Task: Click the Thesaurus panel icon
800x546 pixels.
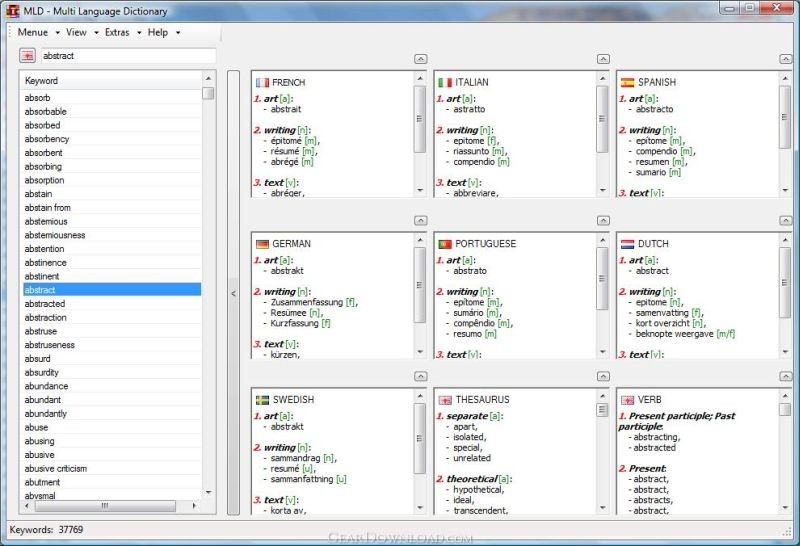Action: click(x=445, y=400)
